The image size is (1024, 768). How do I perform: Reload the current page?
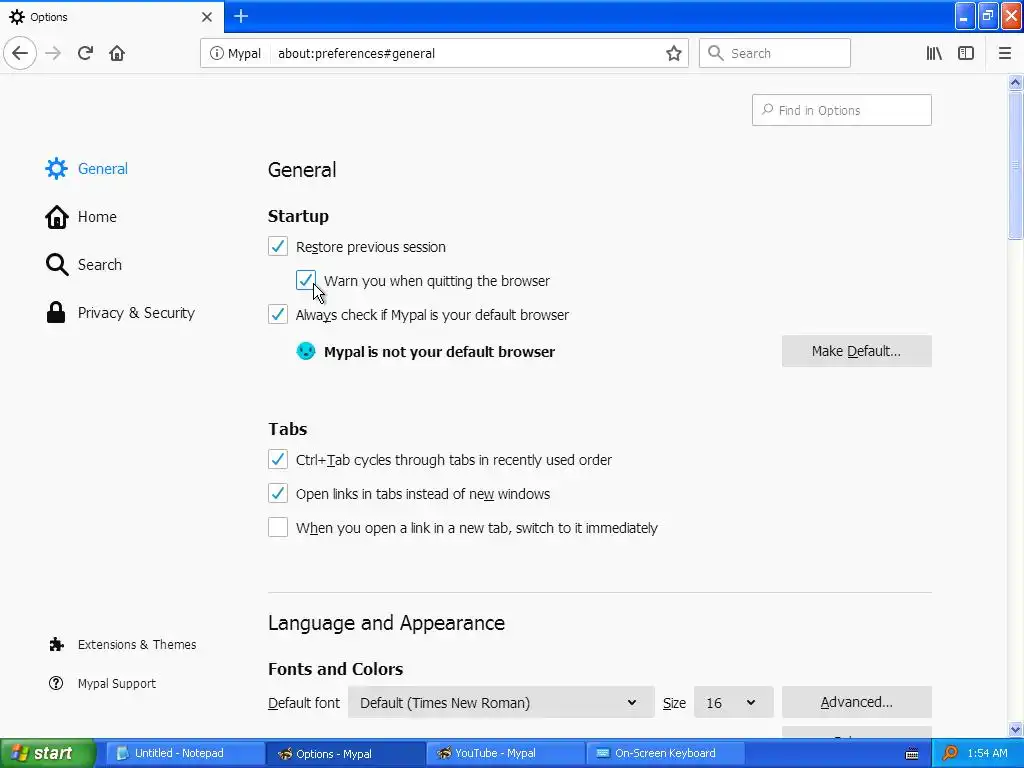pyautogui.click(x=85, y=53)
